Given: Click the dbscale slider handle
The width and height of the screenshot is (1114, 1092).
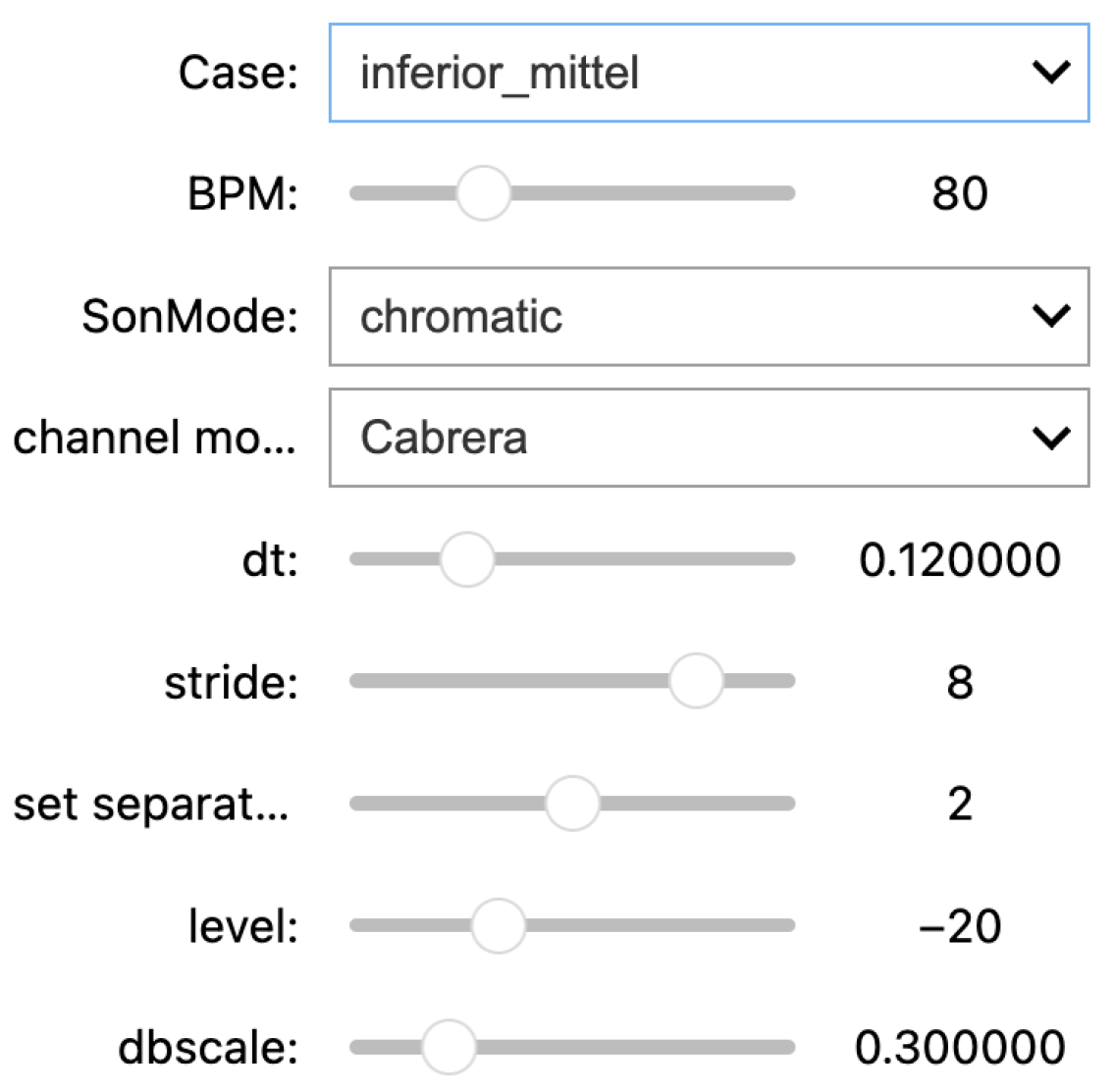Looking at the screenshot, I should [x=449, y=1047].
